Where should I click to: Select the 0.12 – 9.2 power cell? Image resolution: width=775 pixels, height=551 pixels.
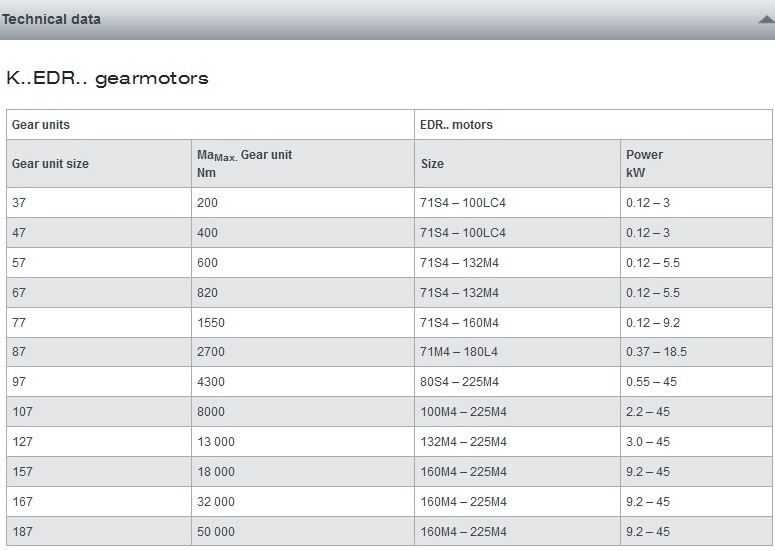click(x=696, y=323)
